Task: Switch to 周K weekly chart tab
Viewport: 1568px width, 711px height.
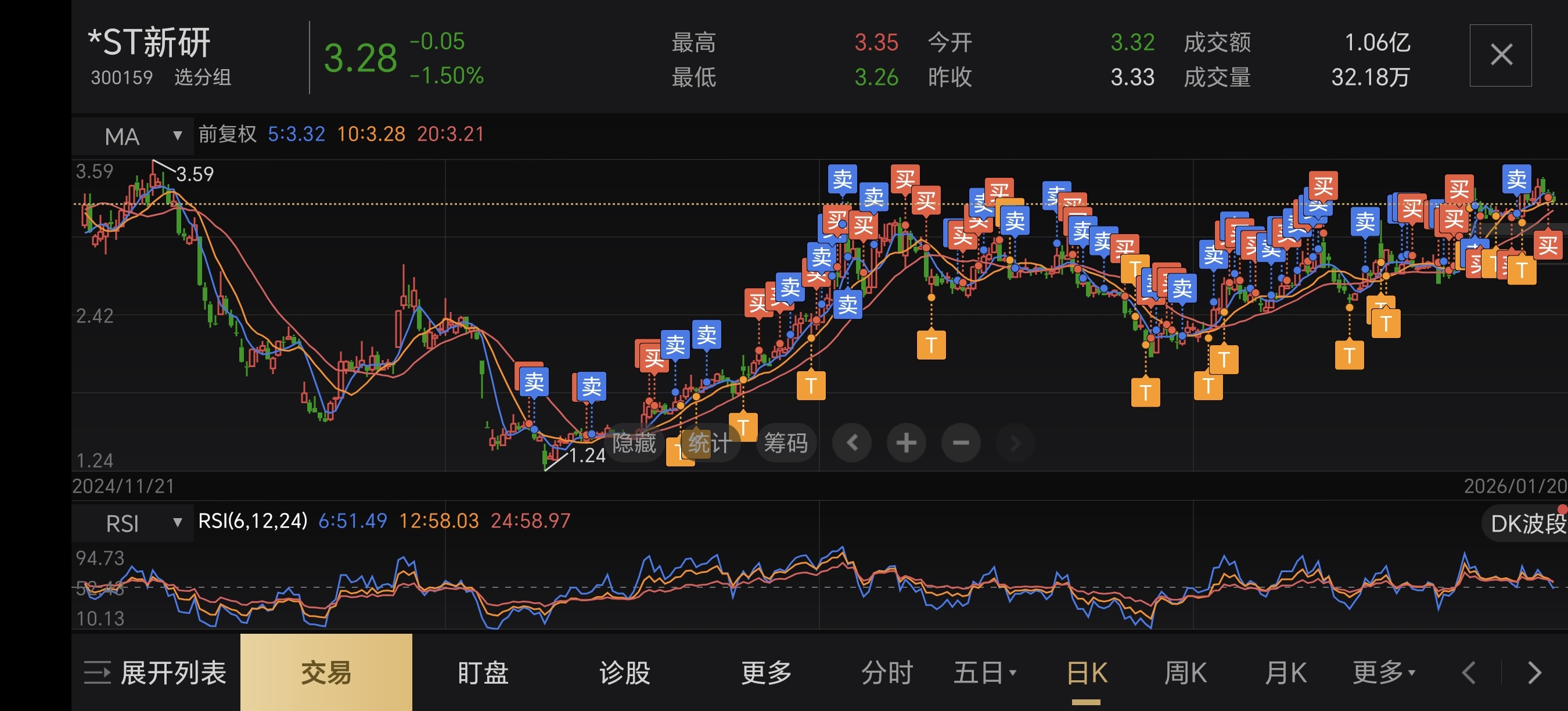Action: pos(1185,673)
